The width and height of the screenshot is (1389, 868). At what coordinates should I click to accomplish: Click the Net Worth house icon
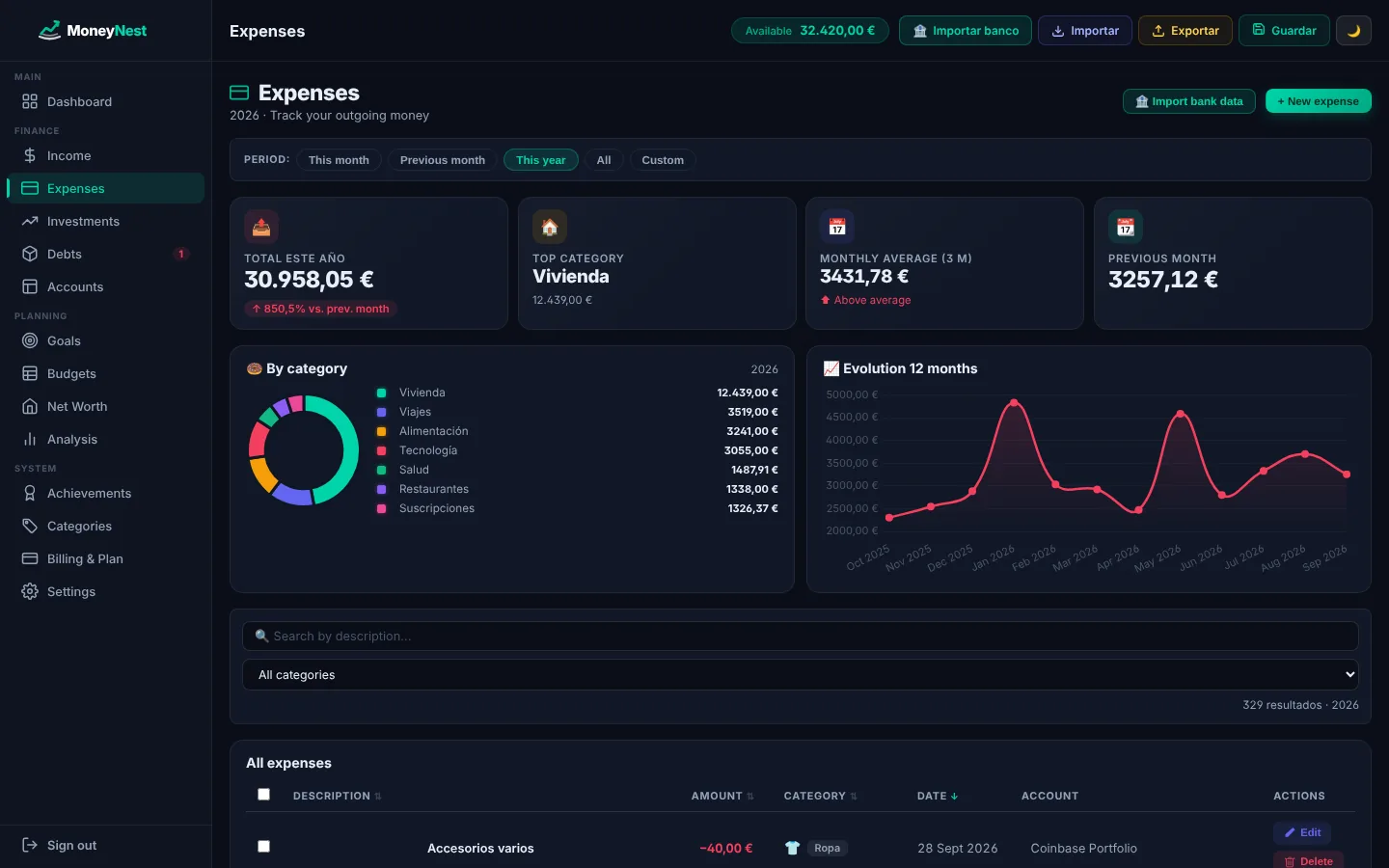point(30,406)
